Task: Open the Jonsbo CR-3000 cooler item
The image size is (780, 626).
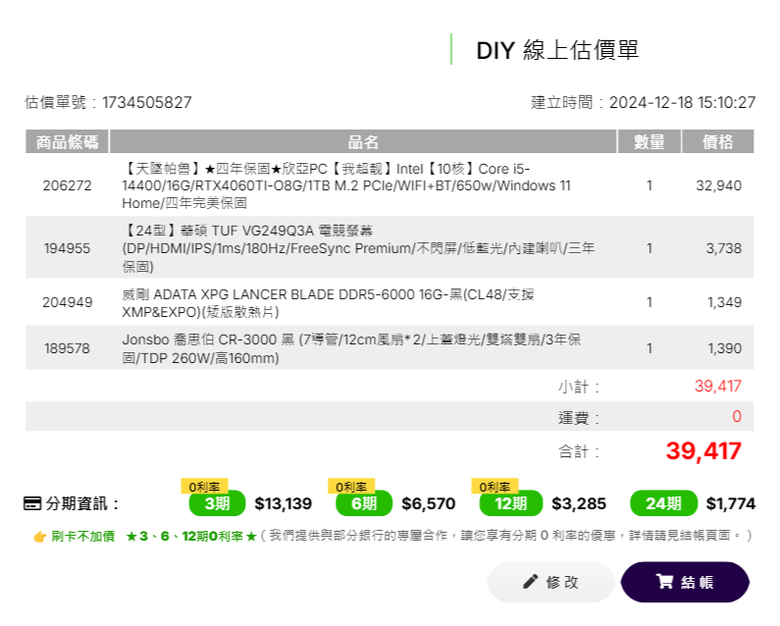Action: point(351,348)
